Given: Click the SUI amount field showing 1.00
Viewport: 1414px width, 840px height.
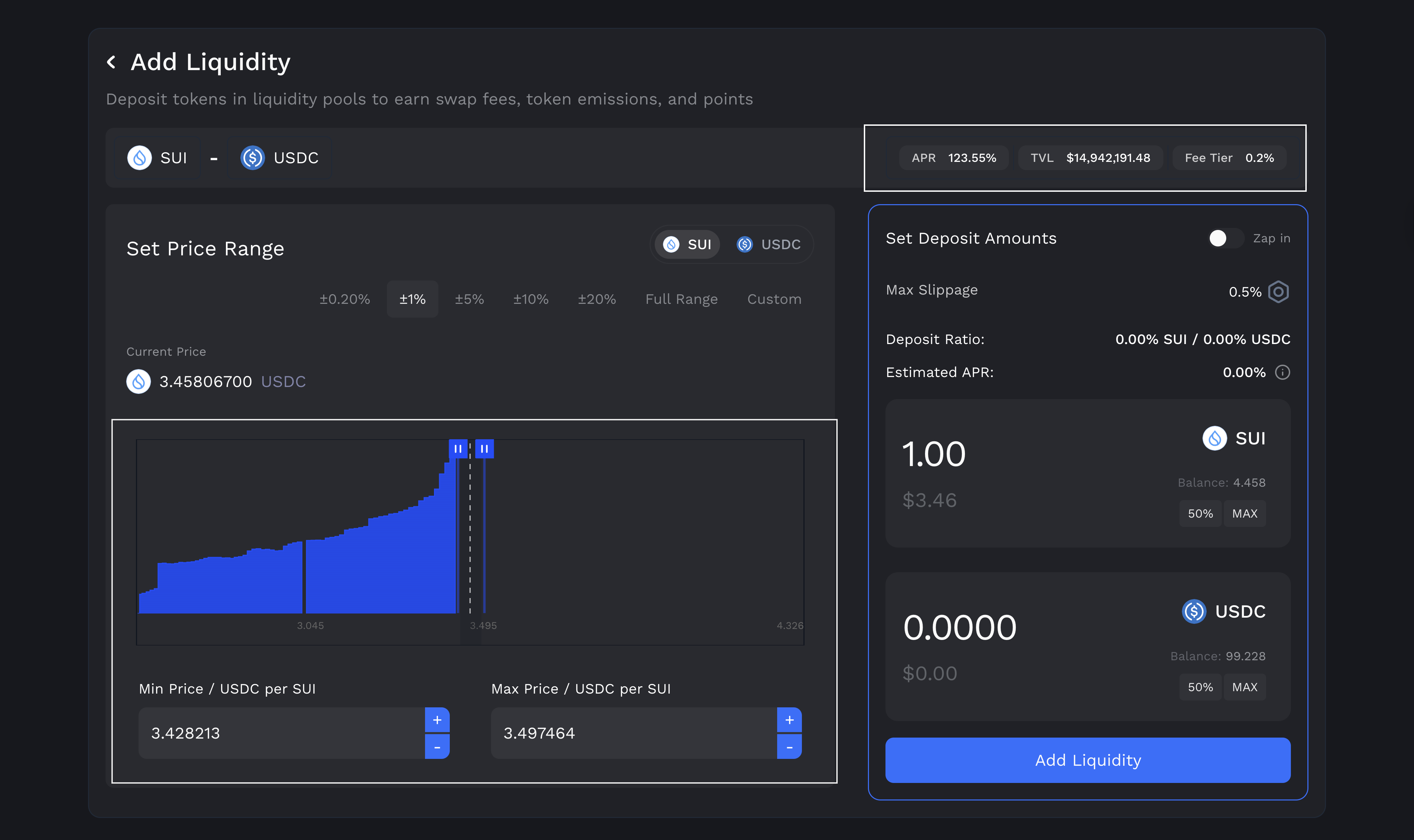Looking at the screenshot, I should click(x=934, y=454).
